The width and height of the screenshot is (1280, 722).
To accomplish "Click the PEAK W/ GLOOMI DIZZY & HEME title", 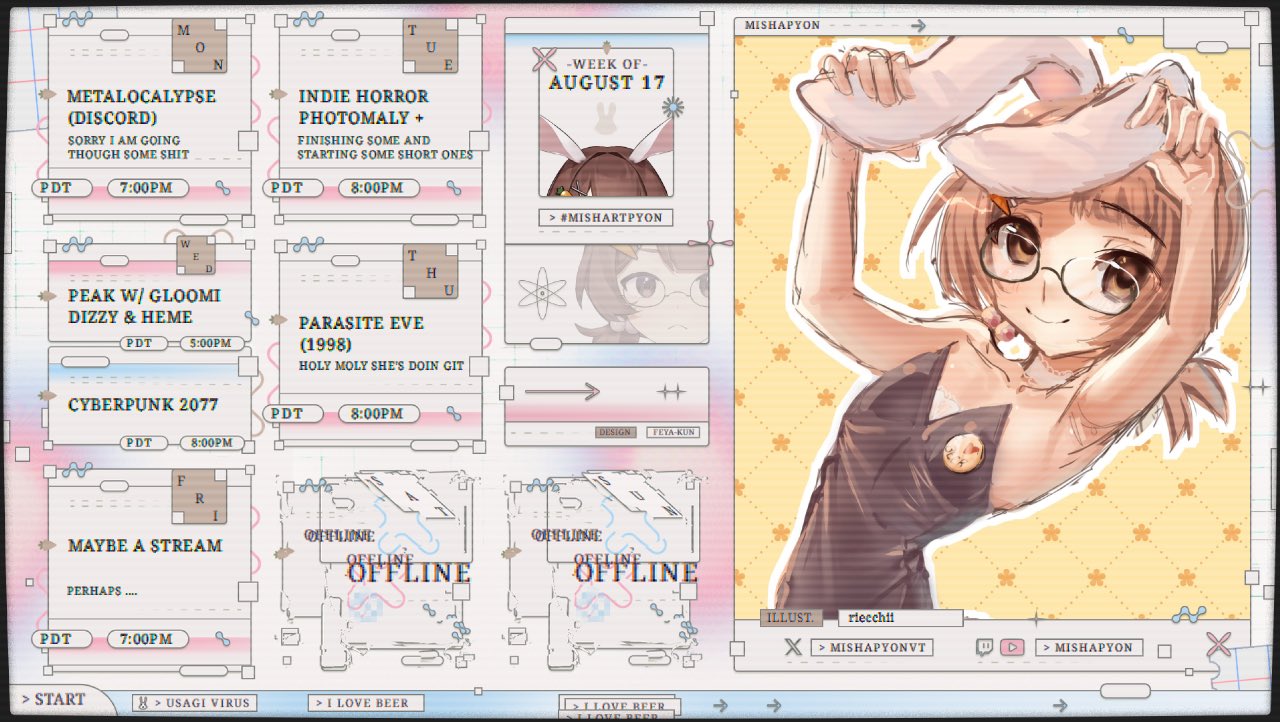I will 145,306.
